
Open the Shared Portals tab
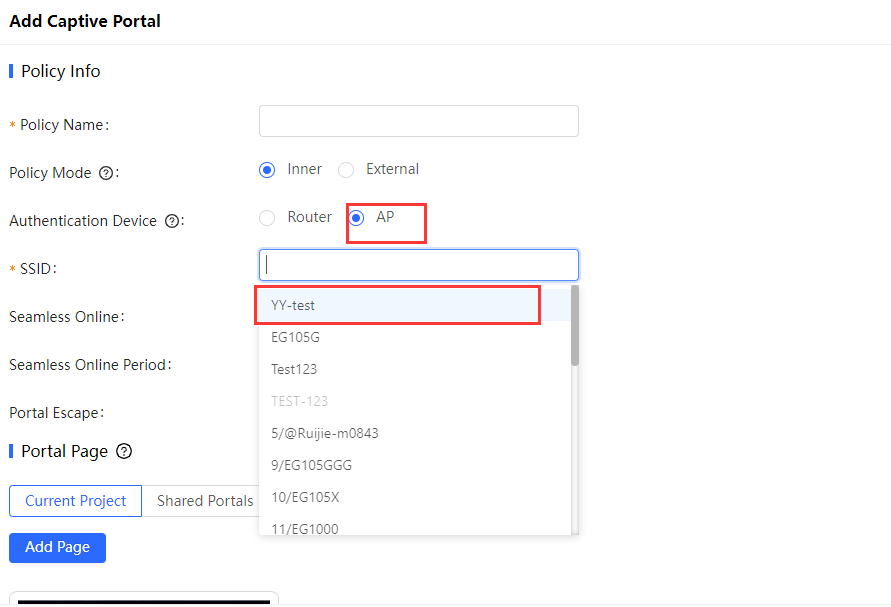coord(204,501)
